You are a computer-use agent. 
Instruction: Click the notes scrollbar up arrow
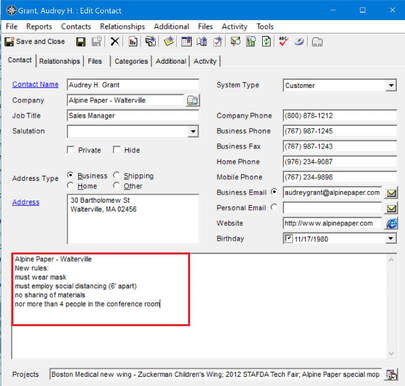click(x=391, y=260)
